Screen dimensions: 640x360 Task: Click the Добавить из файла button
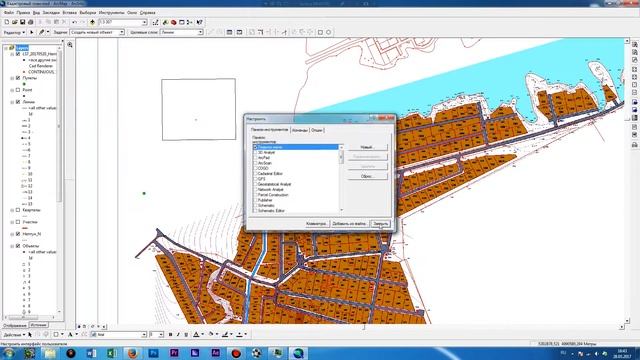click(349, 224)
